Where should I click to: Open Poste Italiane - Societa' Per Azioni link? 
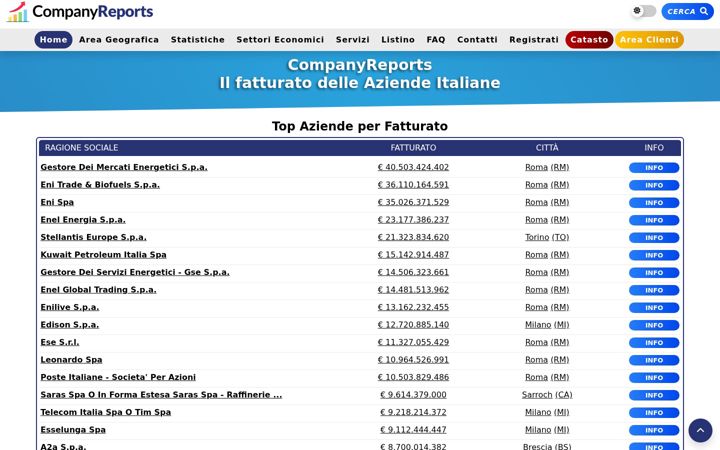pos(118,377)
